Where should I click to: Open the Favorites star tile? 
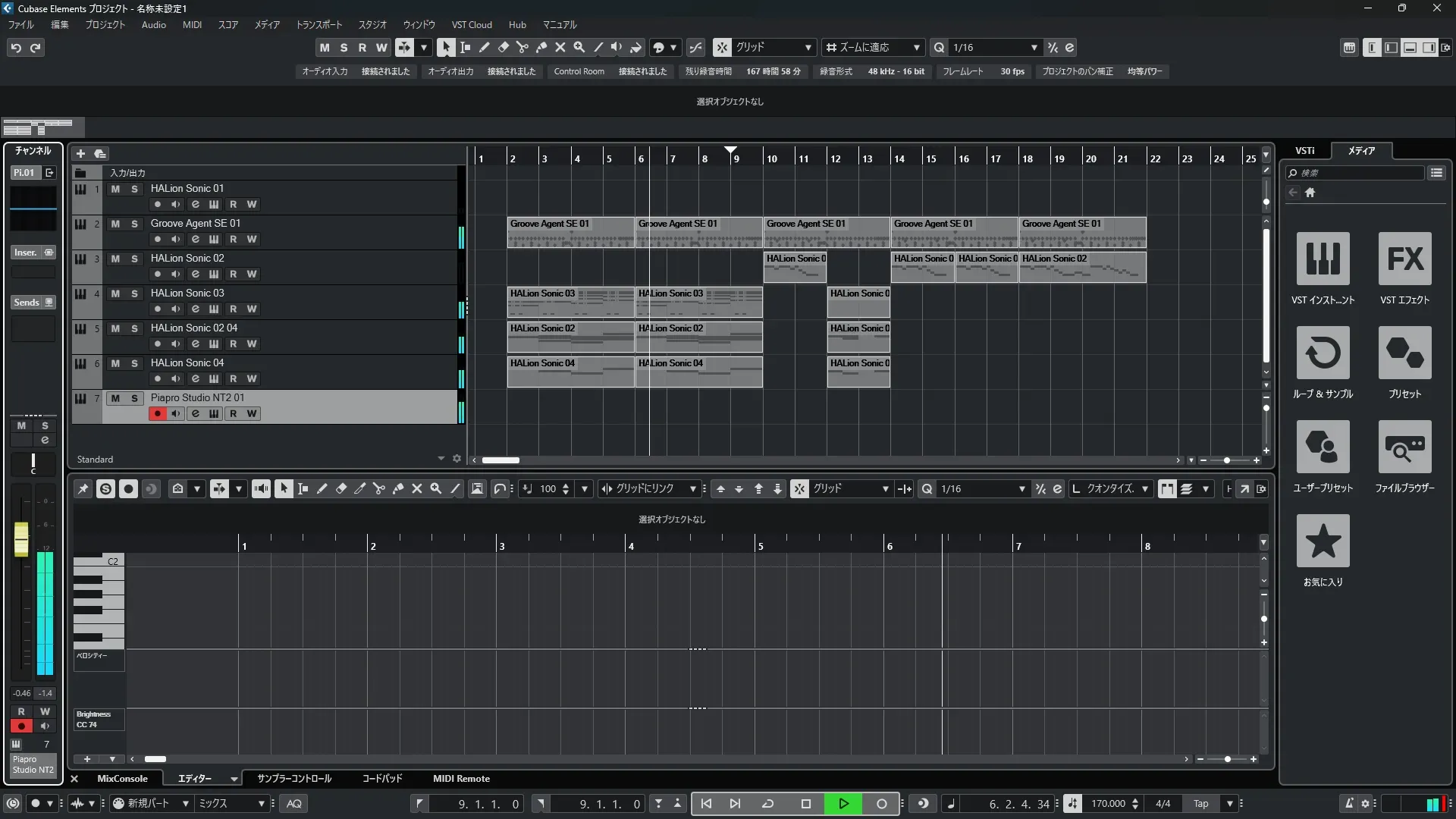point(1323,541)
